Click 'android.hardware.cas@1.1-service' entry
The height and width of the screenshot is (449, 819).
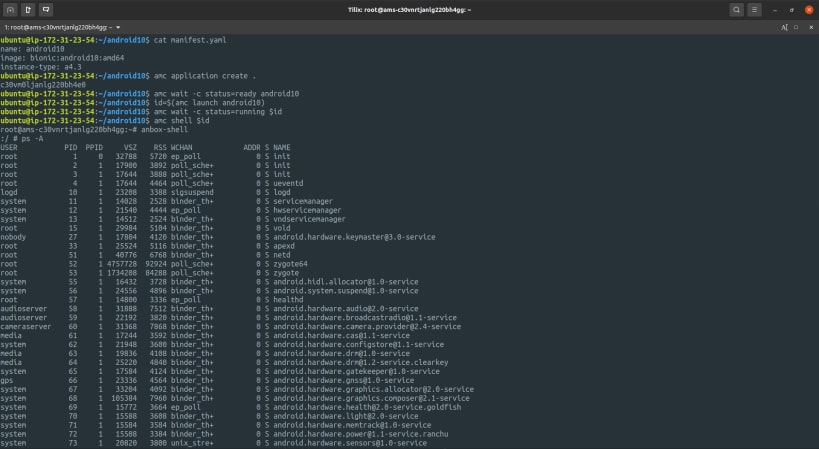pos(342,335)
